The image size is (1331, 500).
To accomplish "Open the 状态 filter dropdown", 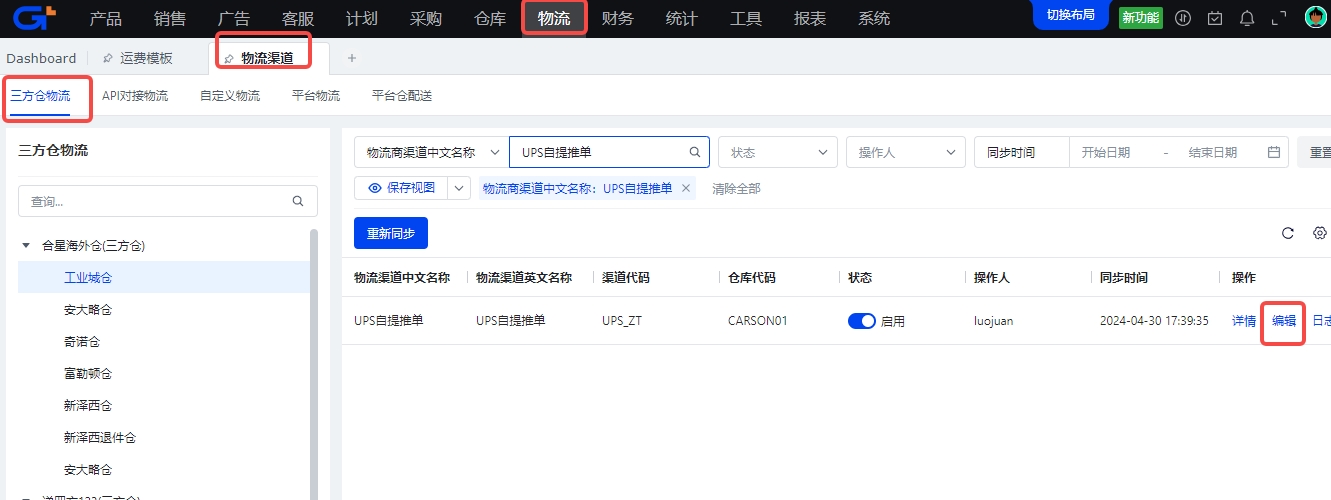I will 778,152.
